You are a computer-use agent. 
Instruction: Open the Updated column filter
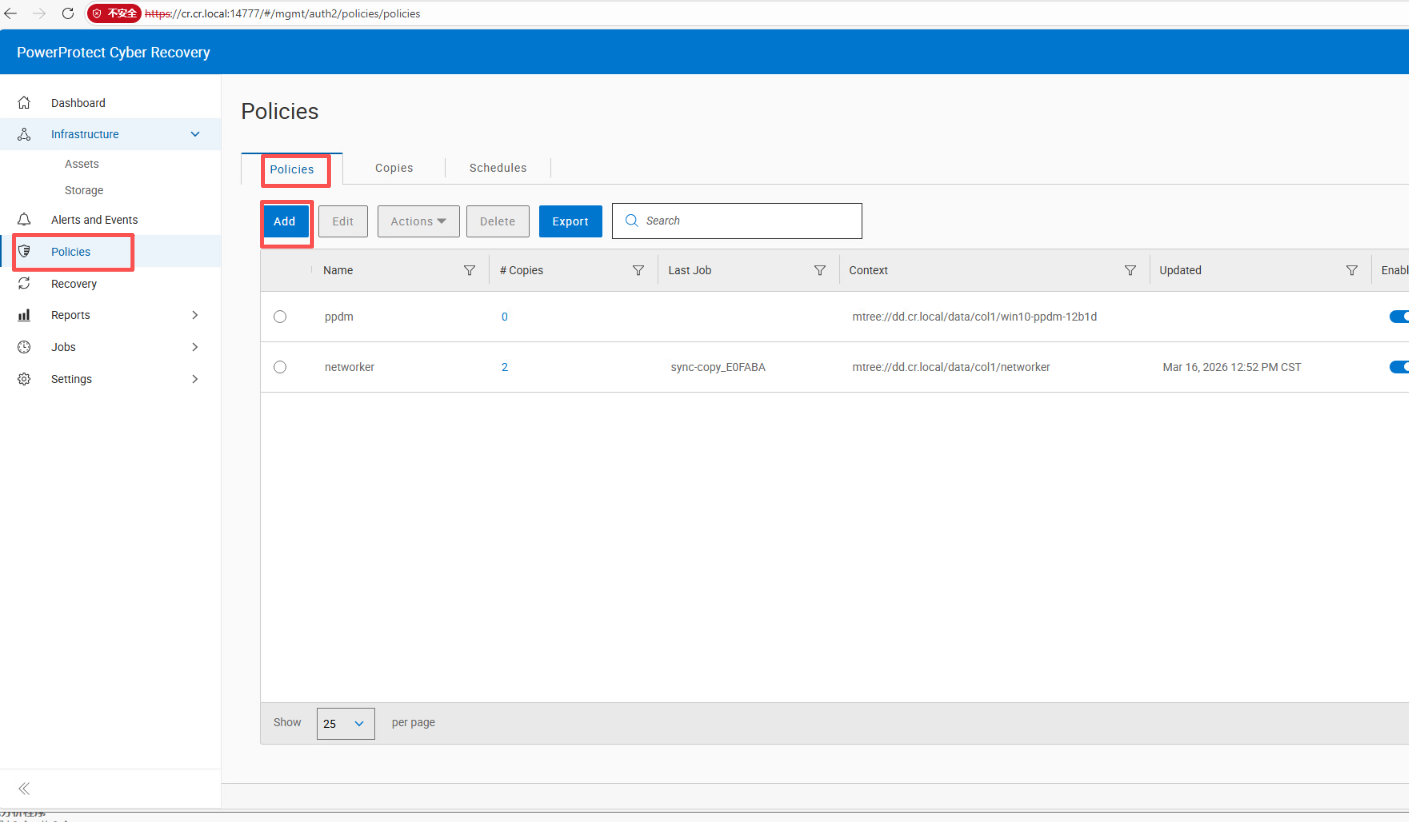pos(1352,270)
